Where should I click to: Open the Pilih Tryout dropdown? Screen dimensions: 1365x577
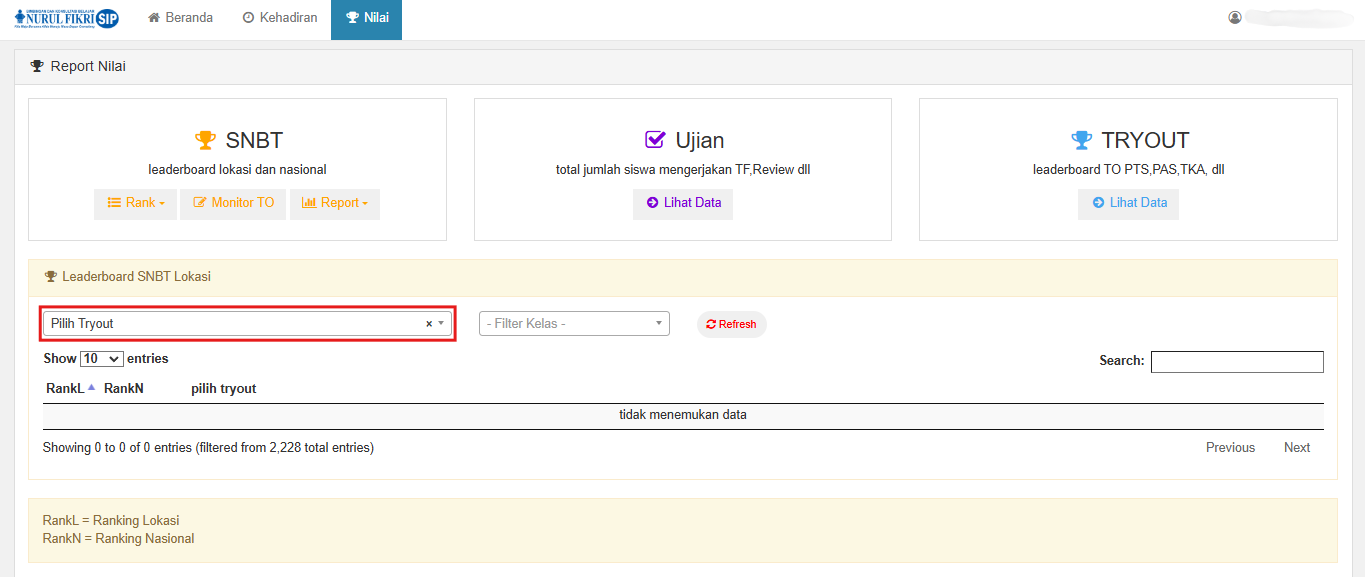click(240, 324)
